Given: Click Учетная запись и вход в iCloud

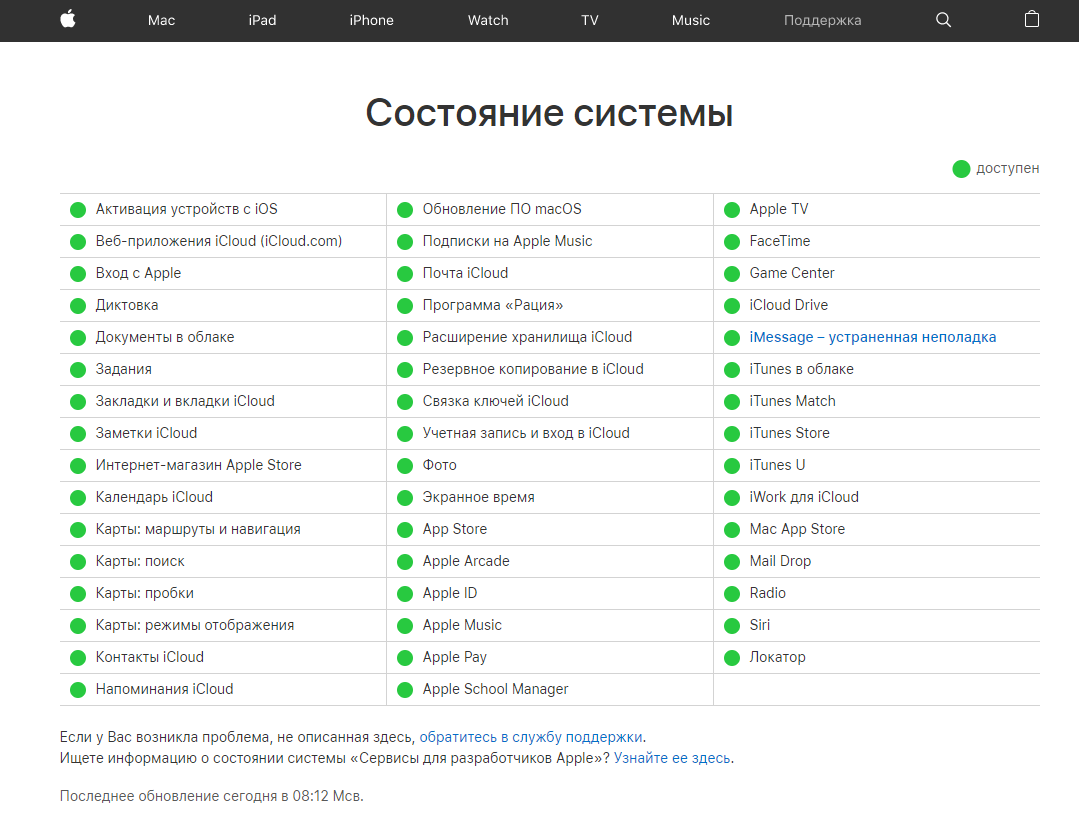Looking at the screenshot, I should coord(526,433).
